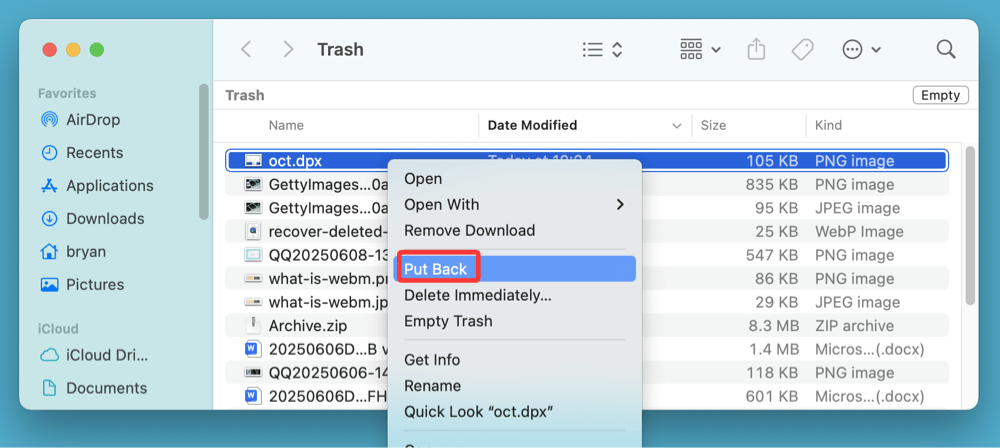Image resolution: width=1000 pixels, height=448 pixels.
Task: Click the Search magnifier icon
Action: pyautogui.click(x=945, y=49)
